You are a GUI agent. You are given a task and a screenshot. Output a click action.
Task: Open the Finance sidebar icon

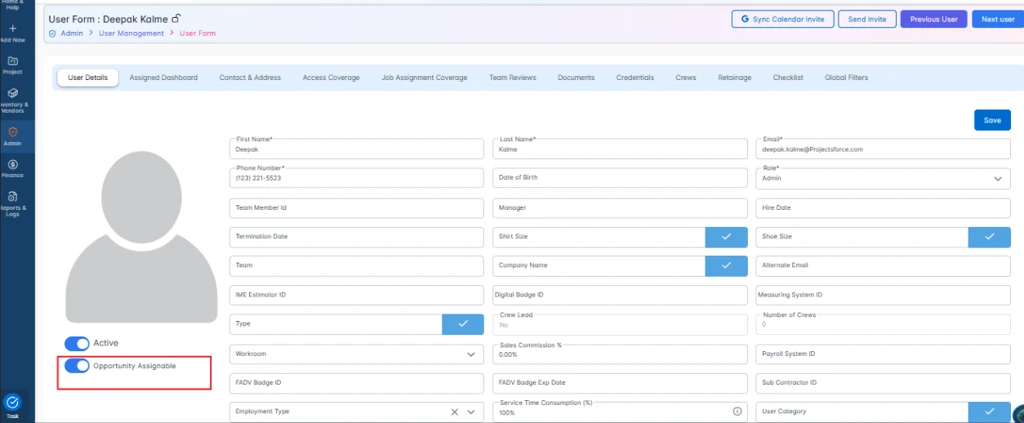pyautogui.click(x=12, y=169)
